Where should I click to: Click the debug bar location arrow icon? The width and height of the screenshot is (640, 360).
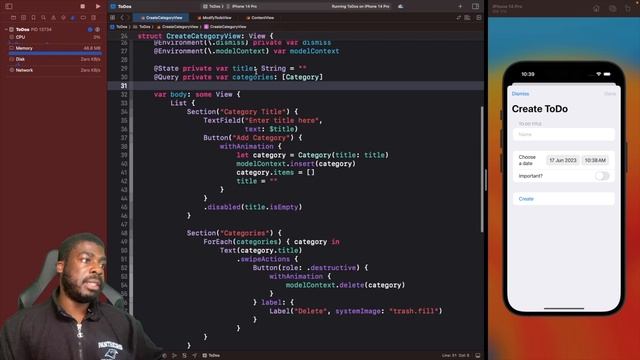(194, 356)
